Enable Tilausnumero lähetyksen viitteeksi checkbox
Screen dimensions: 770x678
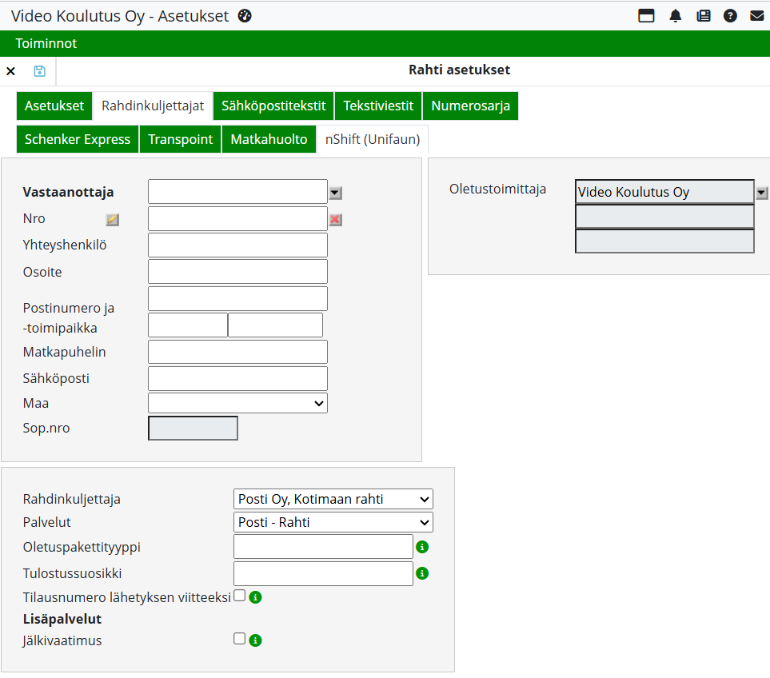[x=240, y=596]
